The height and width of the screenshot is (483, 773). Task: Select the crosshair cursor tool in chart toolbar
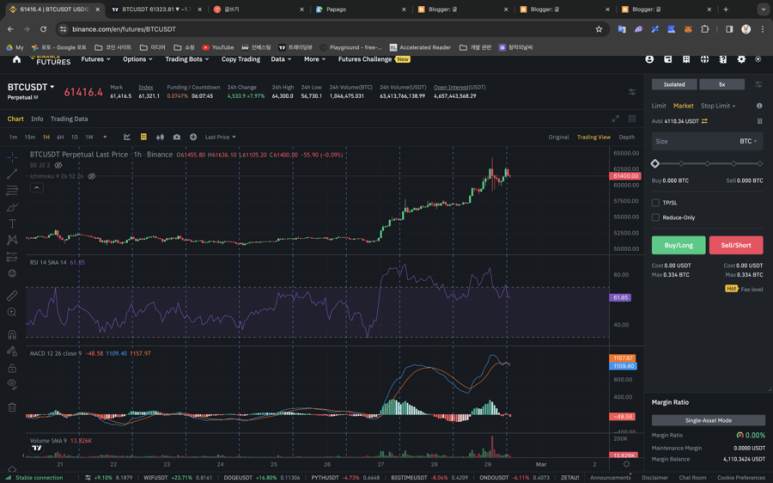[12, 157]
